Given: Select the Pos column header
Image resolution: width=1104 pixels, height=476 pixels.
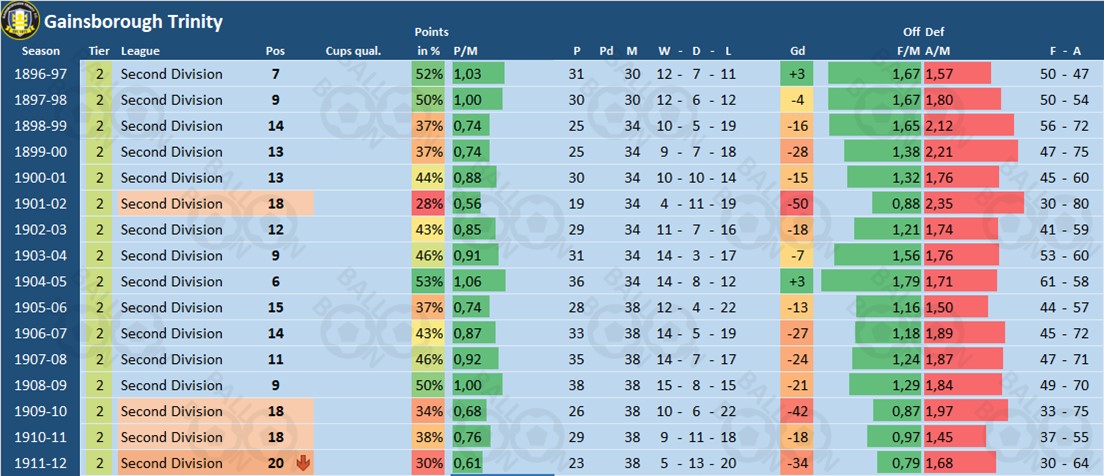Looking at the screenshot, I should pos(275,51).
